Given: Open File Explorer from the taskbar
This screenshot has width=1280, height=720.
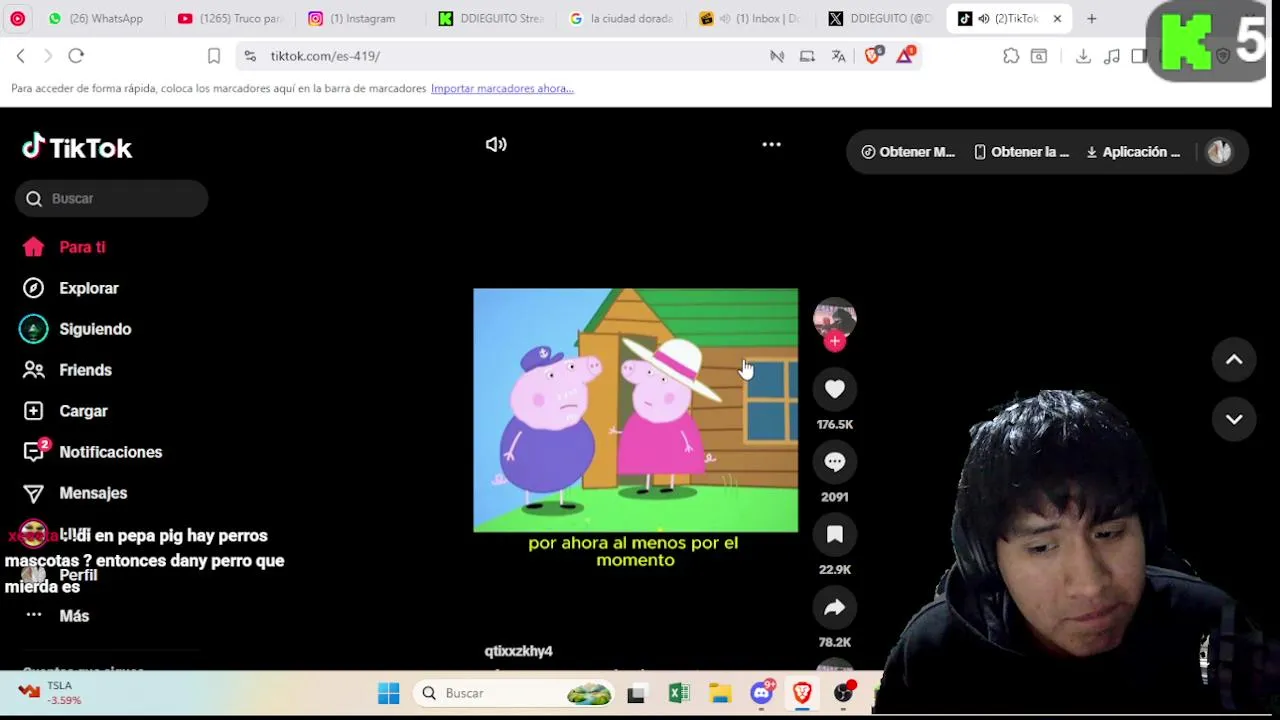Looking at the screenshot, I should tap(720, 693).
